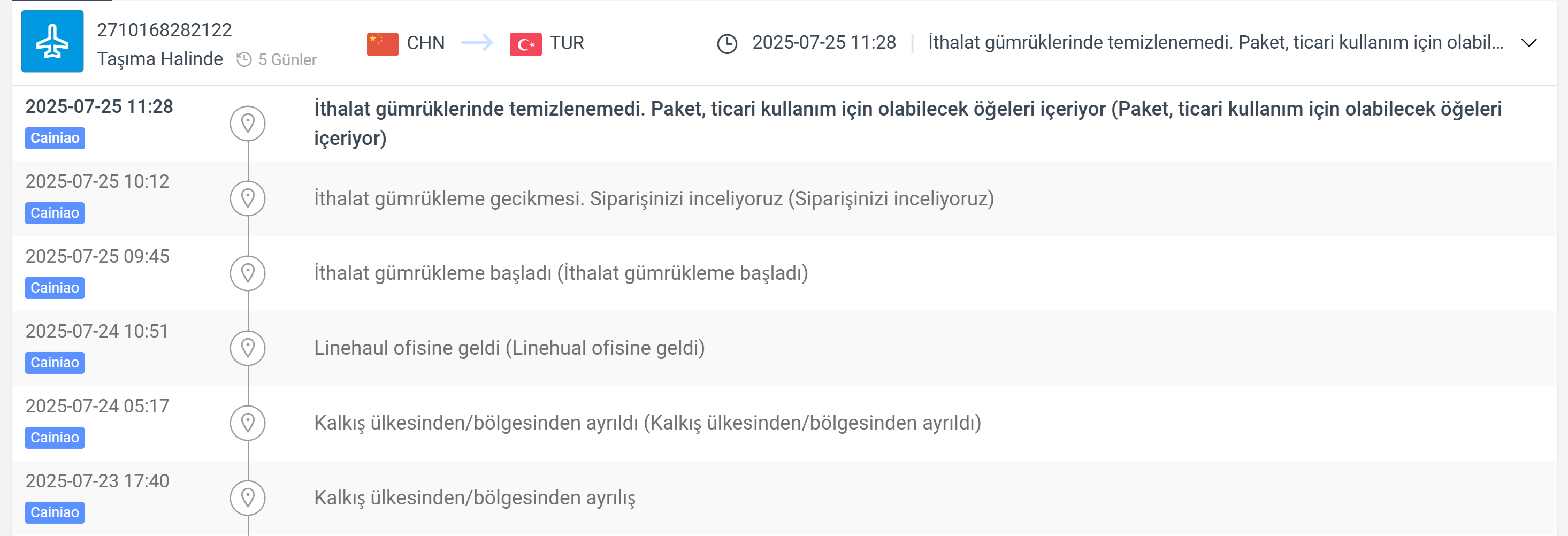Click location pin for 2025-07-24 05:17 event
This screenshot has width=1568, height=536.
point(248,423)
